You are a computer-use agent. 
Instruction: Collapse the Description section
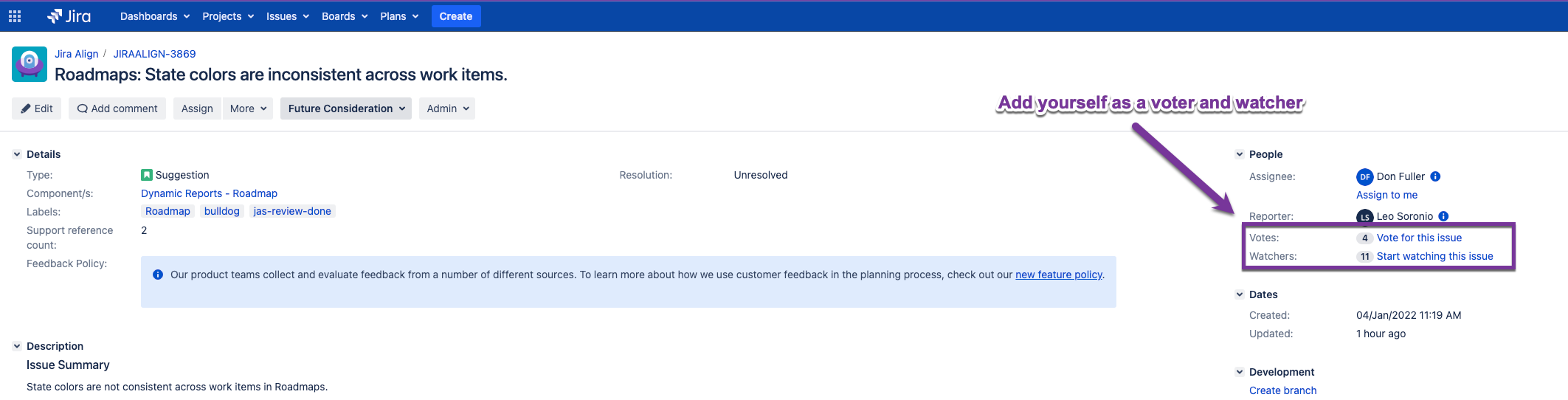16,346
